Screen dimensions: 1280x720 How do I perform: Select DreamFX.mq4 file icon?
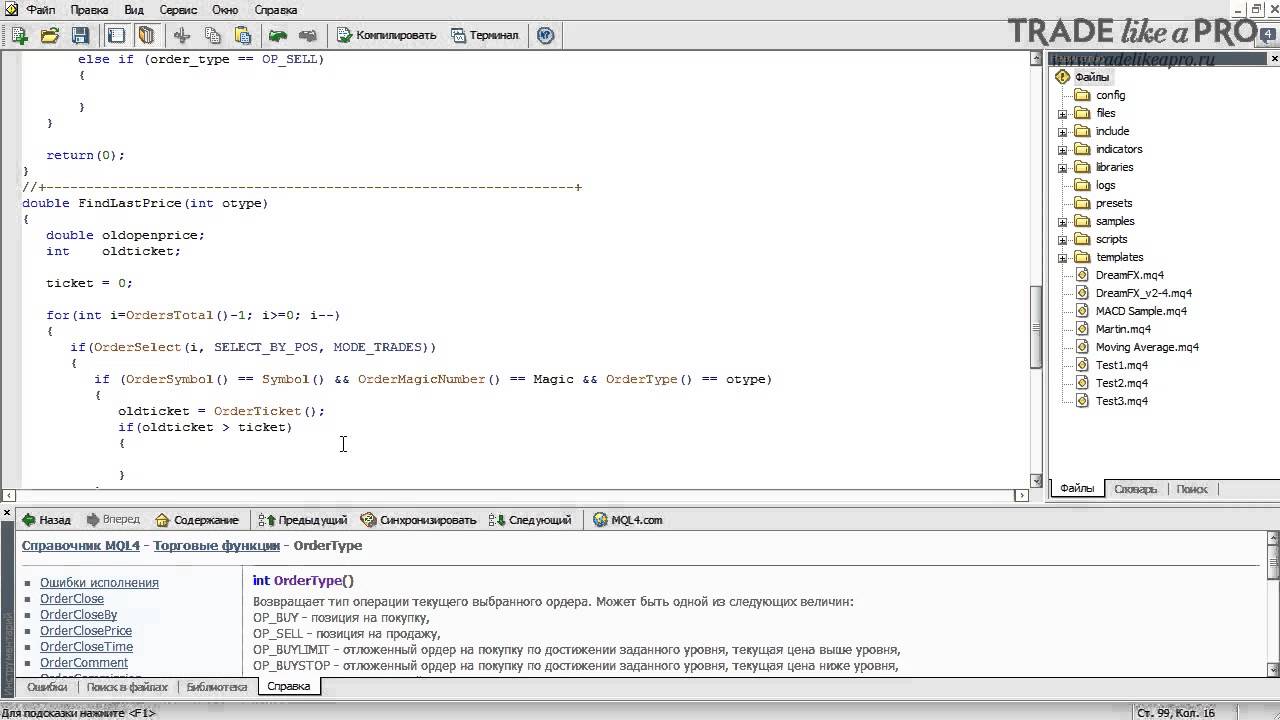[x=1082, y=275]
